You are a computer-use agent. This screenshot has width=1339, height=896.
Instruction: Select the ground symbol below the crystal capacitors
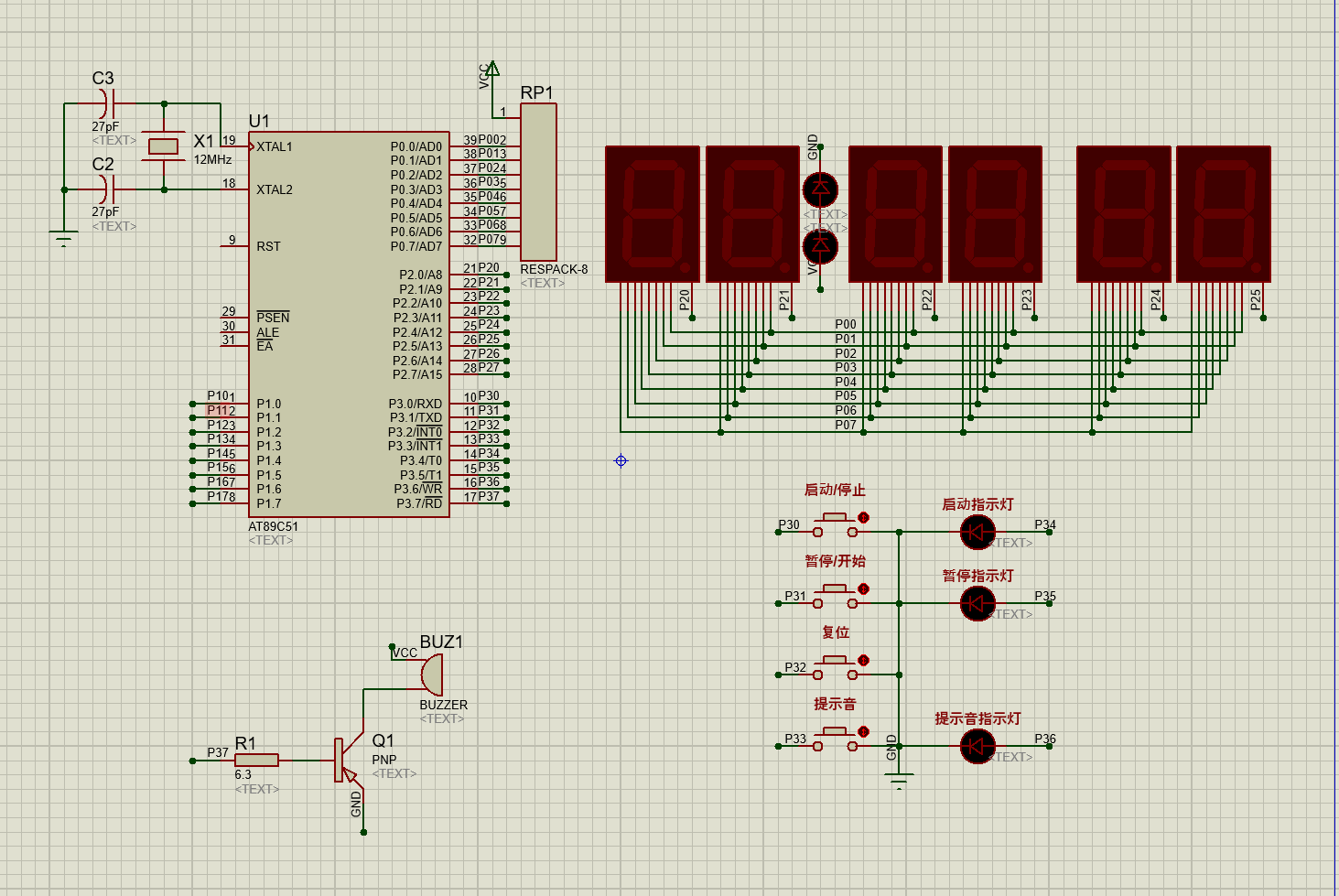(x=63, y=240)
